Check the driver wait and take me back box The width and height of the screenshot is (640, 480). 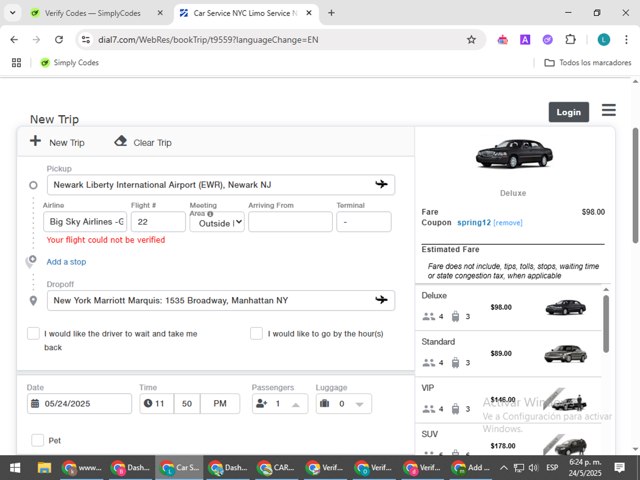coord(33,333)
